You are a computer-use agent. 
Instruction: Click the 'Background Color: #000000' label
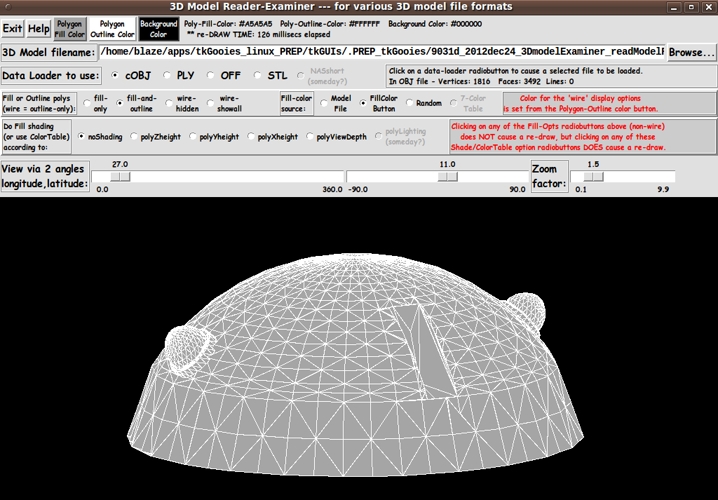pyautogui.click(x=435, y=24)
